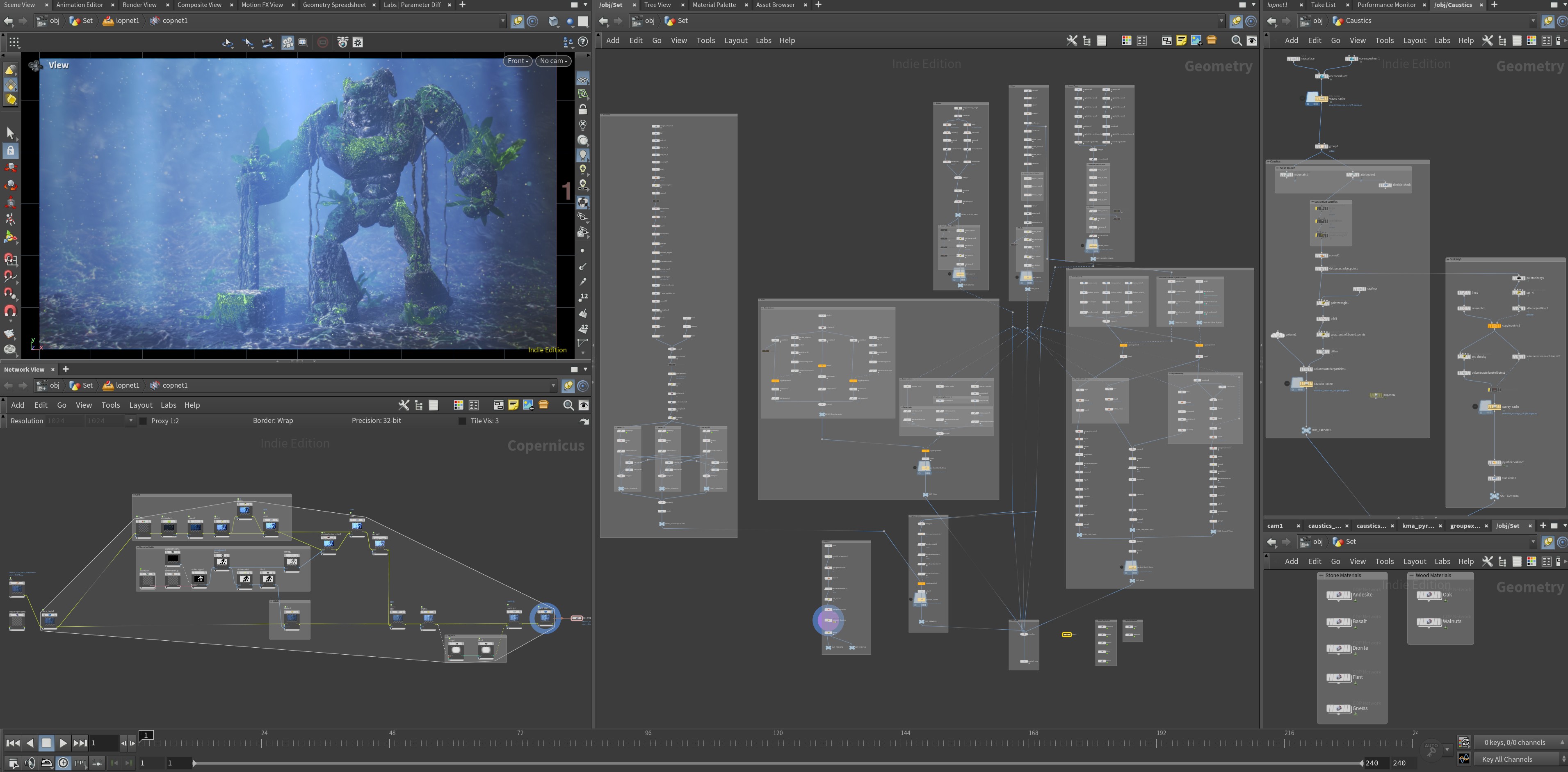This screenshot has height=772, width=1568.
Task: Click the Andesite node in Stone Materials
Action: point(1339,595)
